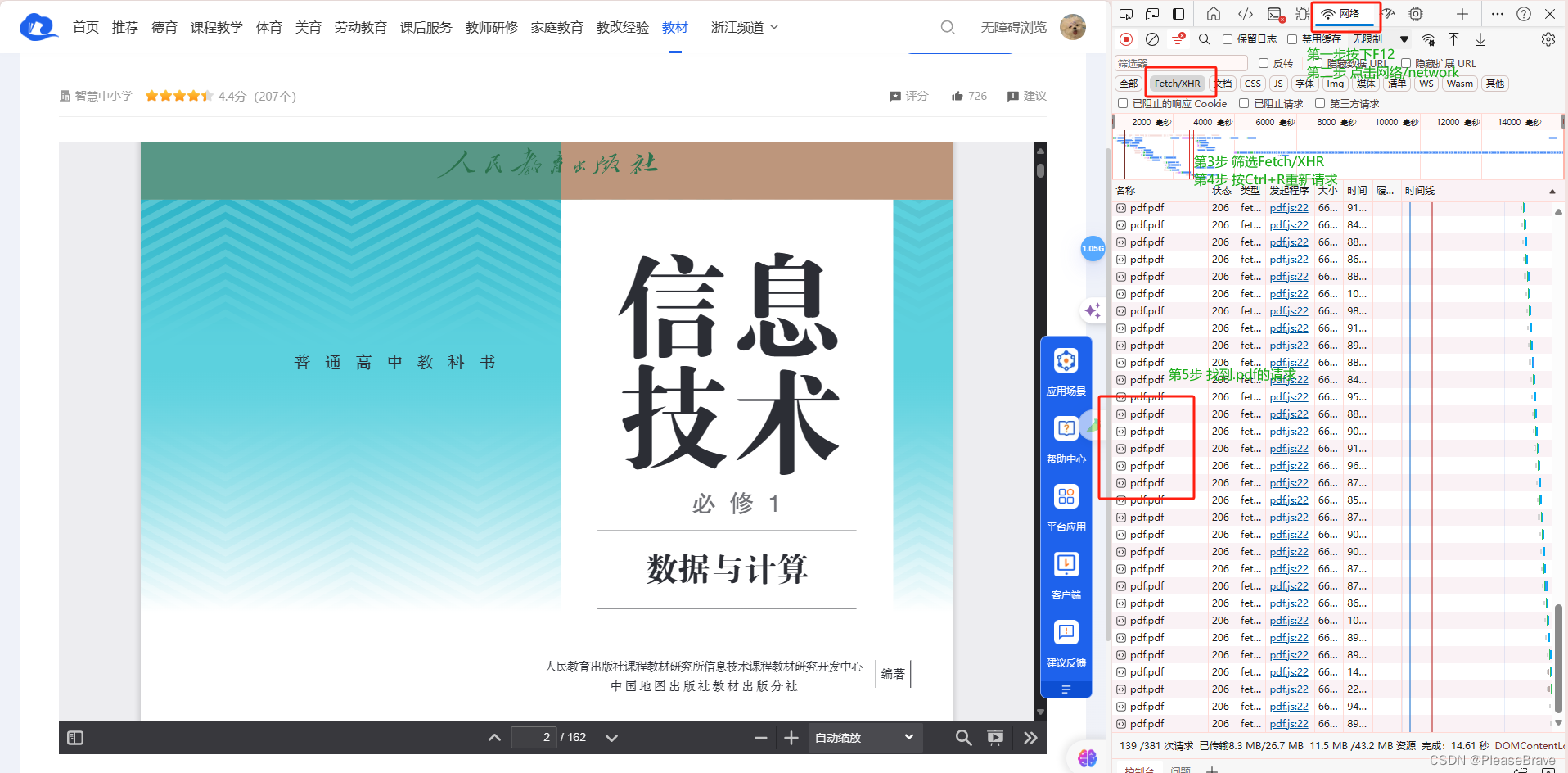The width and height of the screenshot is (1568, 773).
Task: Click PDF viewer find magnifier icon
Action: click(964, 738)
